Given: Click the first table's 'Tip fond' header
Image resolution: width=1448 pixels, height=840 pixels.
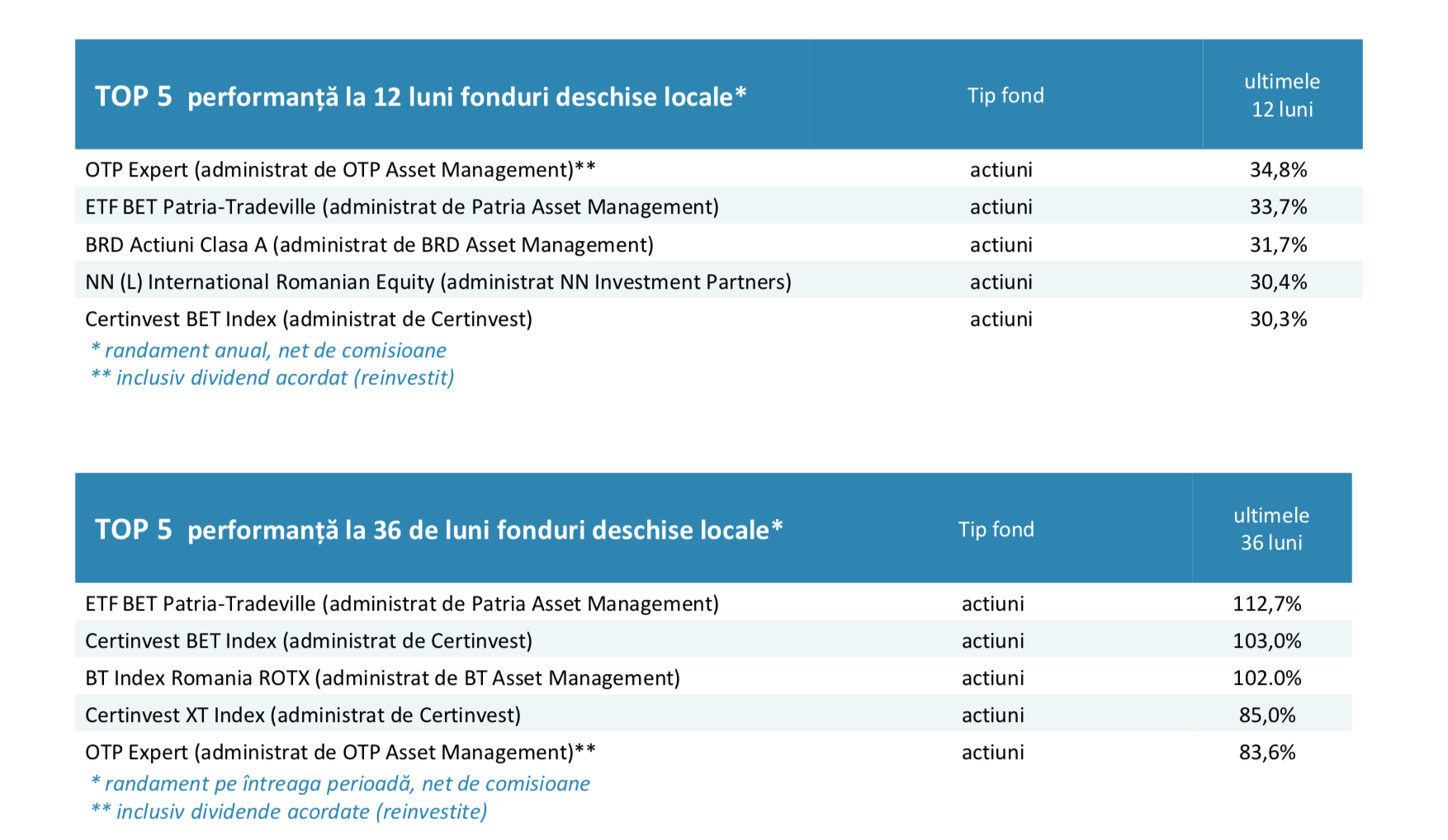Looking at the screenshot, I should [x=1006, y=96].
